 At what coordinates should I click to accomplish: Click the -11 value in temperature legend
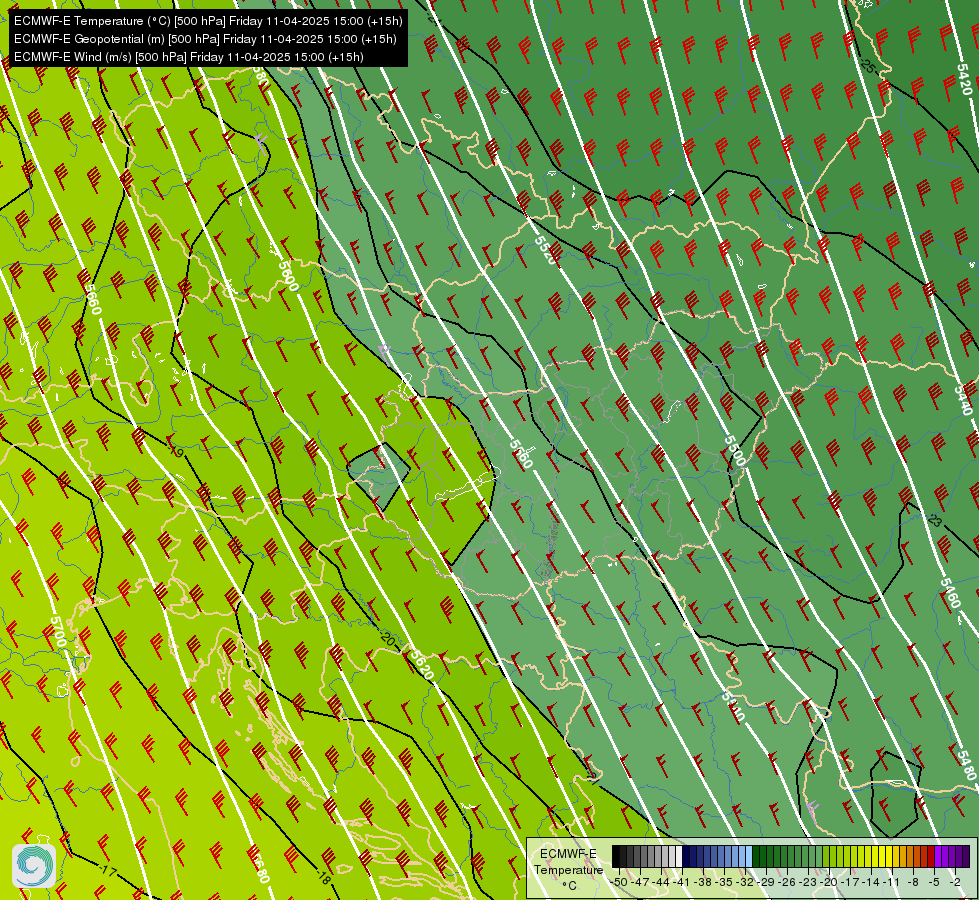pyautogui.click(x=892, y=882)
